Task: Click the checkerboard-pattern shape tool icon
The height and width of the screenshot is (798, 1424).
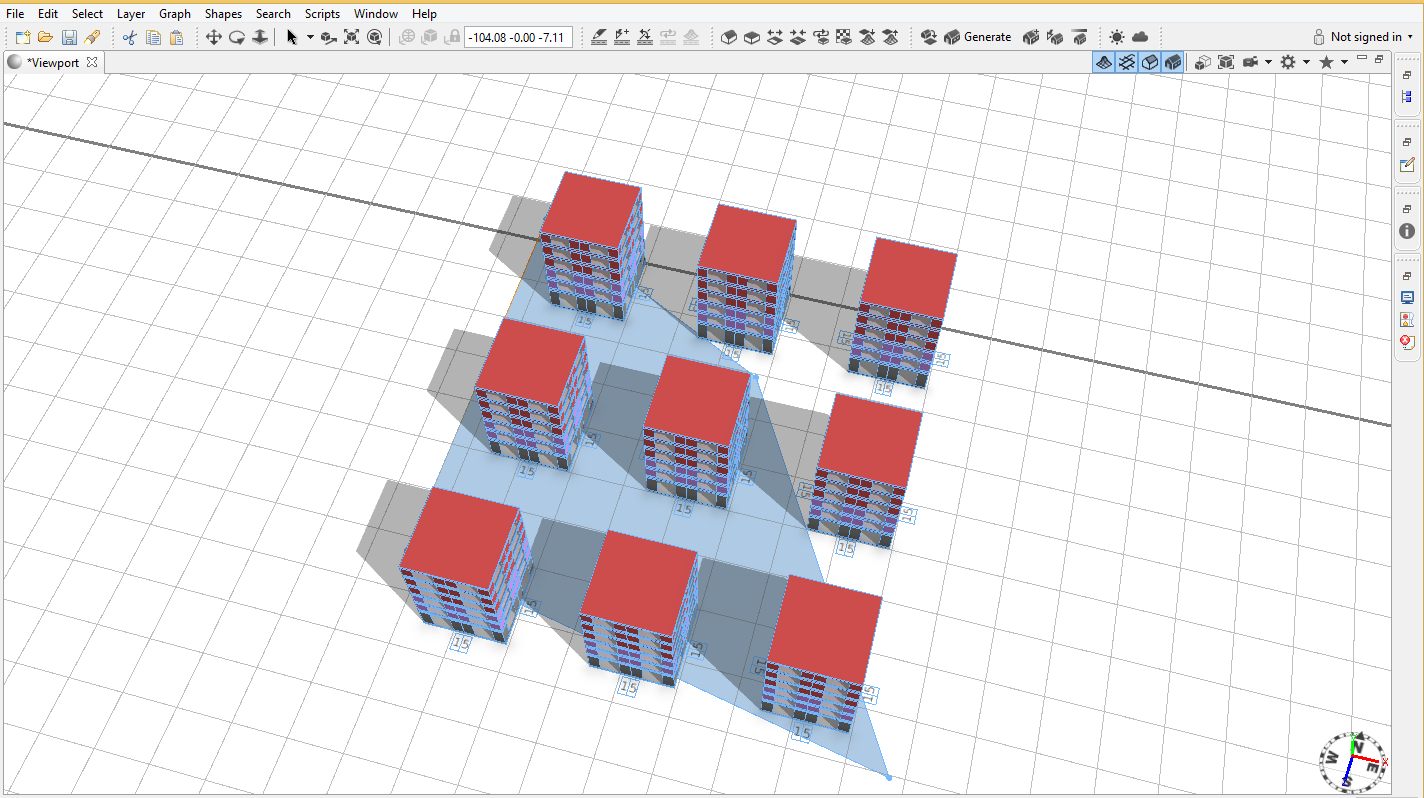Action: click(x=844, y=37)
